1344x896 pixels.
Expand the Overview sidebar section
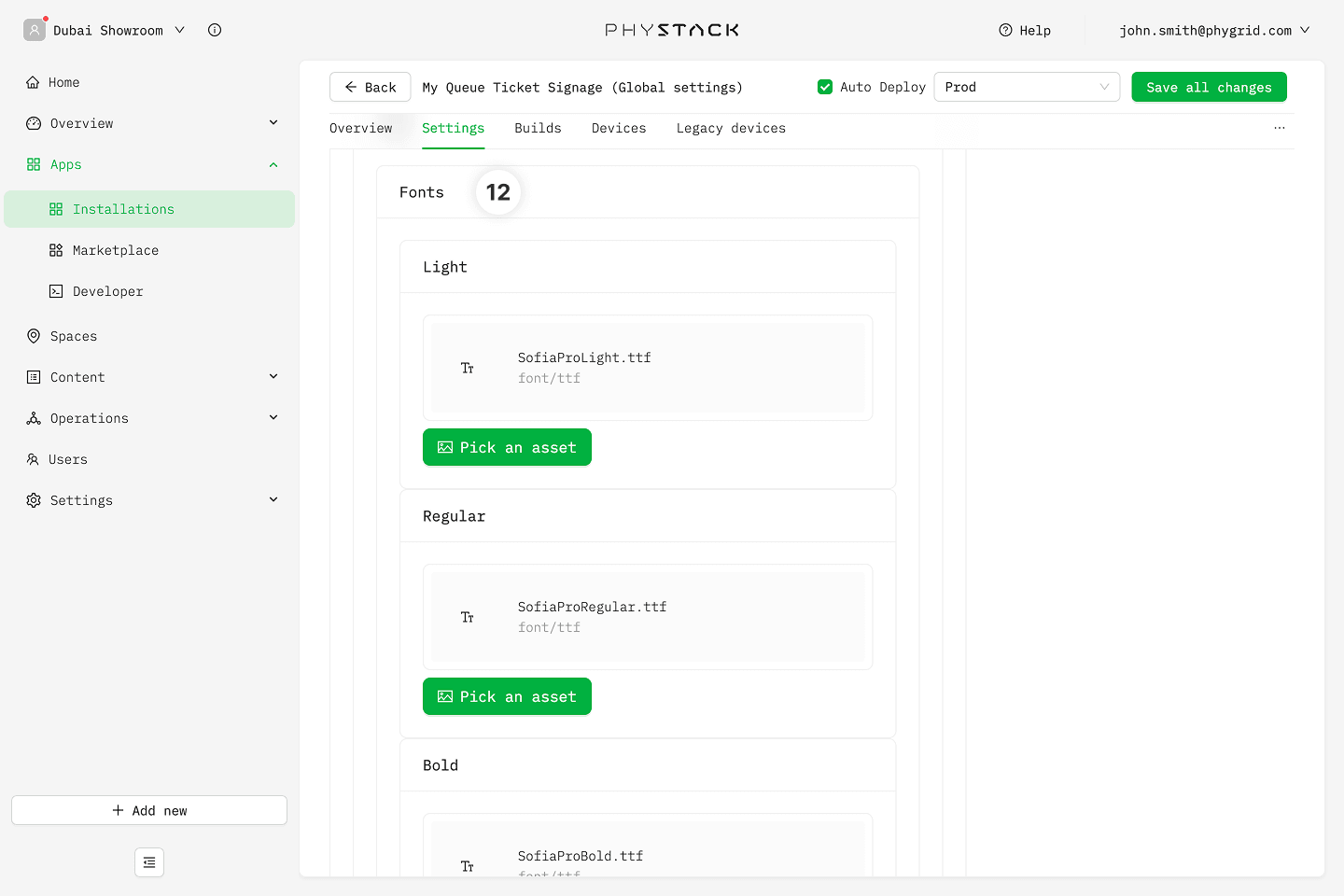[x=273, y=123]
